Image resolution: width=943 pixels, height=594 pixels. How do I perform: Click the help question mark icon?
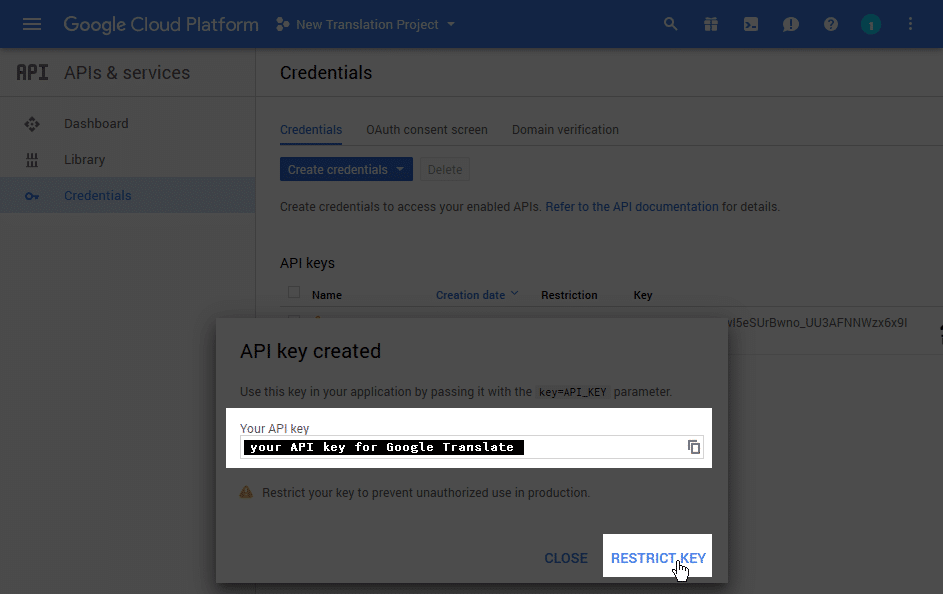[x=831, y=25]
